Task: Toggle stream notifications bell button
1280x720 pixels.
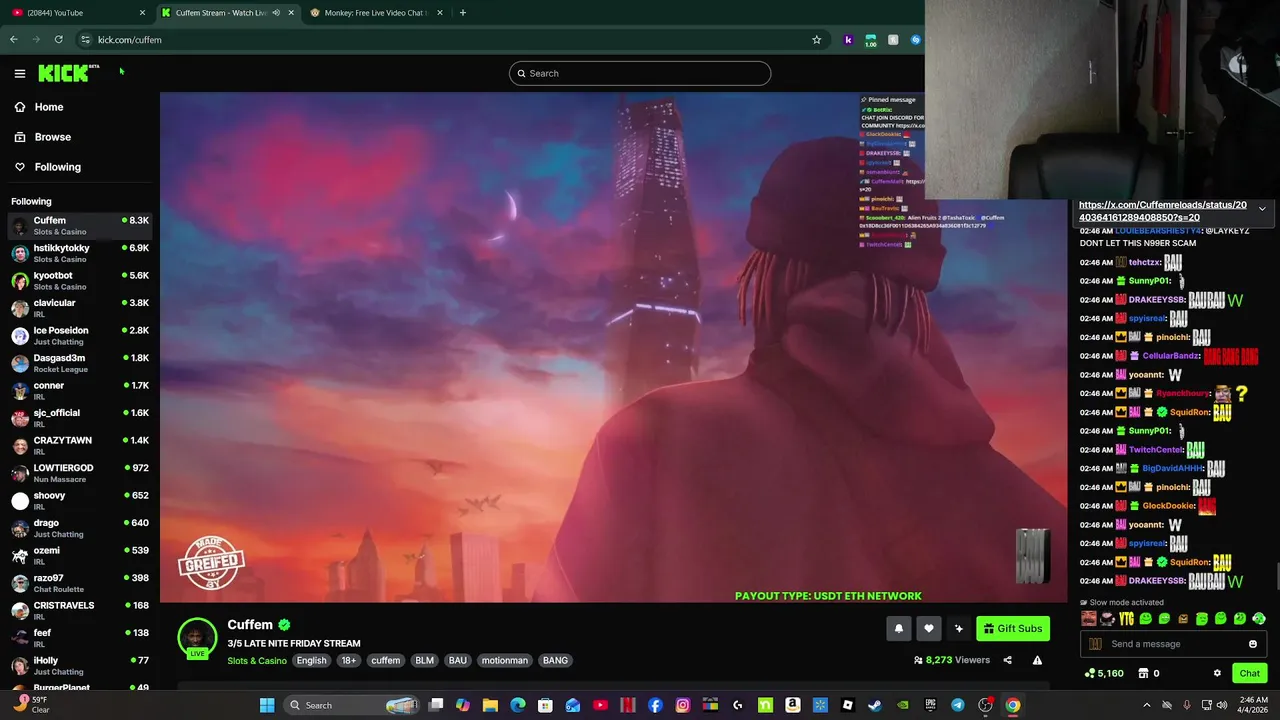Action: 898,628
